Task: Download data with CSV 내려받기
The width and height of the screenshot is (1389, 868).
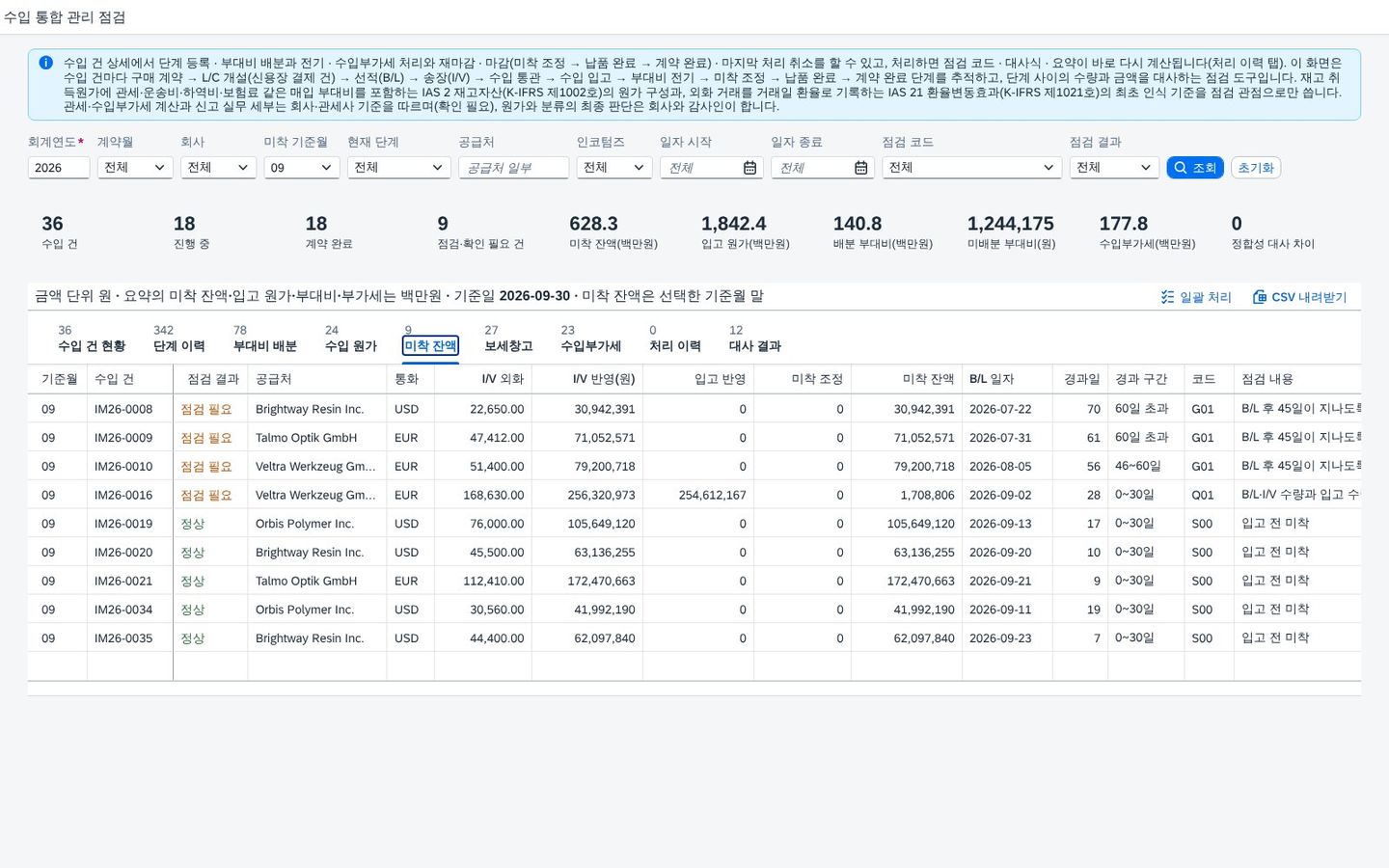Action: [x=1299, y=297]
